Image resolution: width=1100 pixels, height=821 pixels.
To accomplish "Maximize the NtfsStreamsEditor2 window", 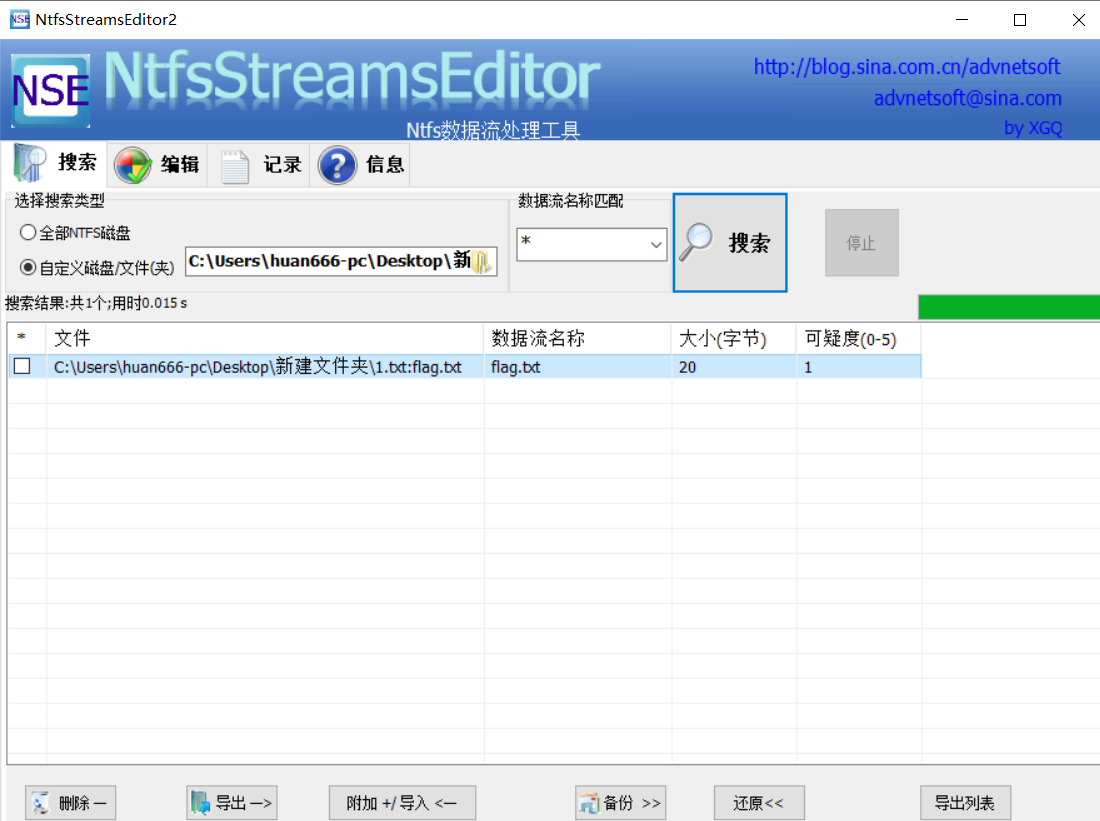I will coord(1020,20).
